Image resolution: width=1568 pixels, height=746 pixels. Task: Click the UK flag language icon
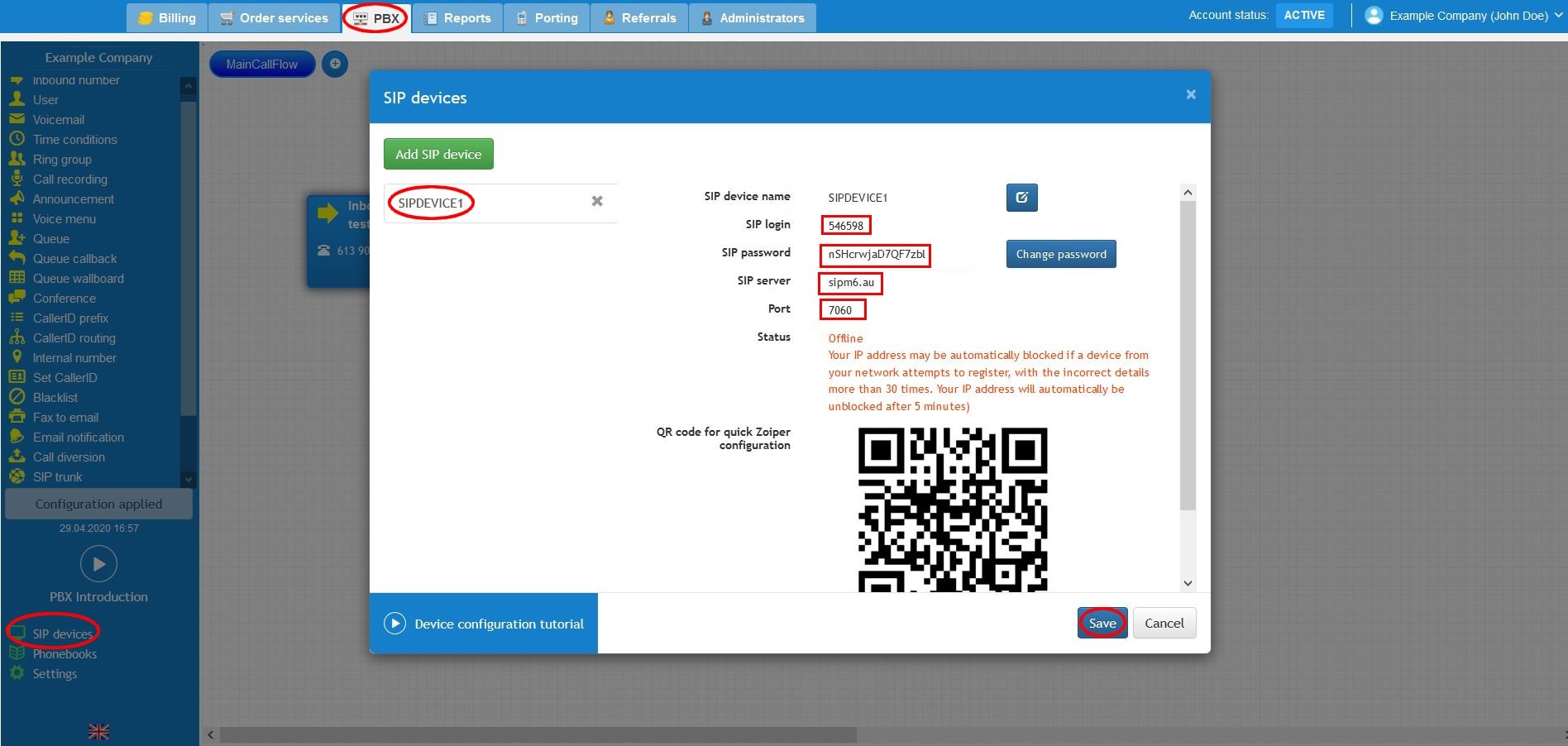98,731
